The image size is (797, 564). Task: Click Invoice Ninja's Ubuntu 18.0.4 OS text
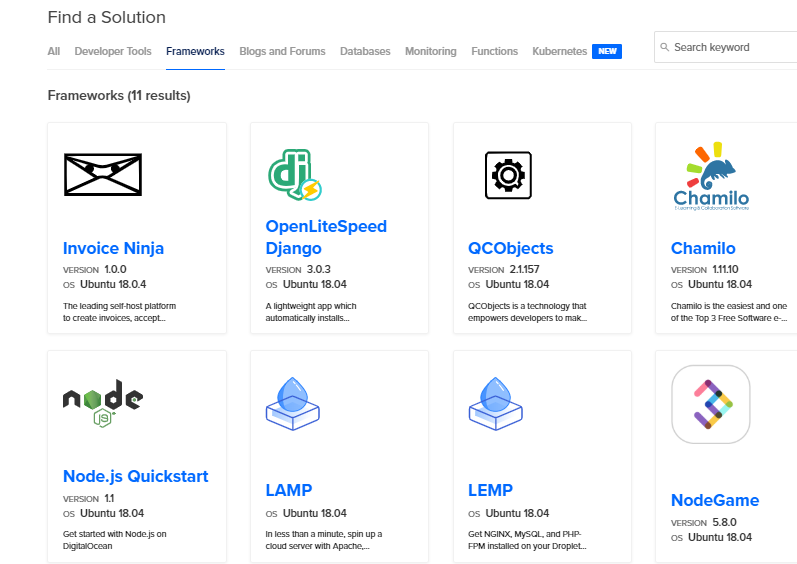point(105,285)
